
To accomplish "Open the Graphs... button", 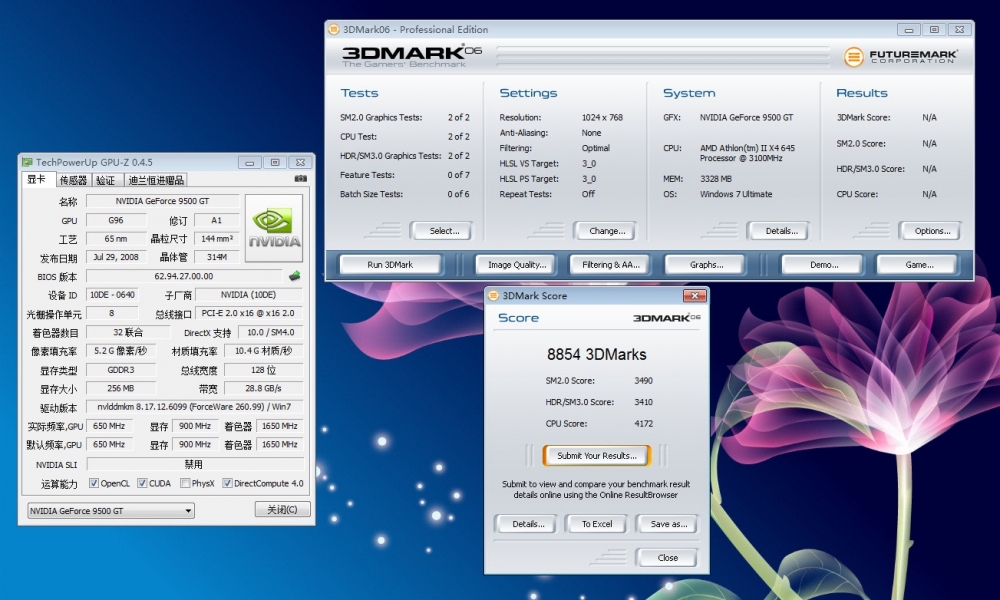I will 705,265.
